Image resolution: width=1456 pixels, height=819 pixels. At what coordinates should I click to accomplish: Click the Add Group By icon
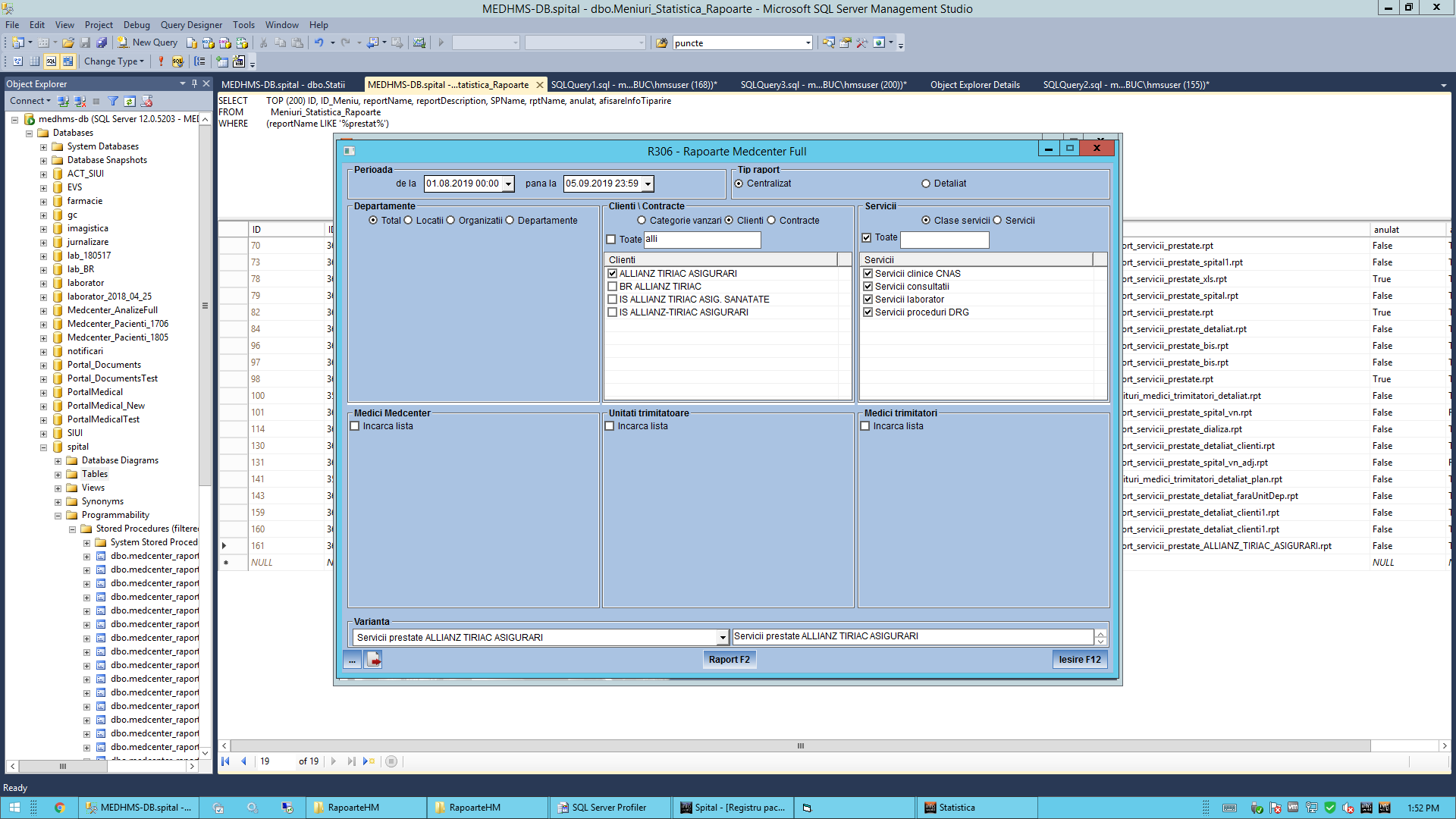pos(199,61)
